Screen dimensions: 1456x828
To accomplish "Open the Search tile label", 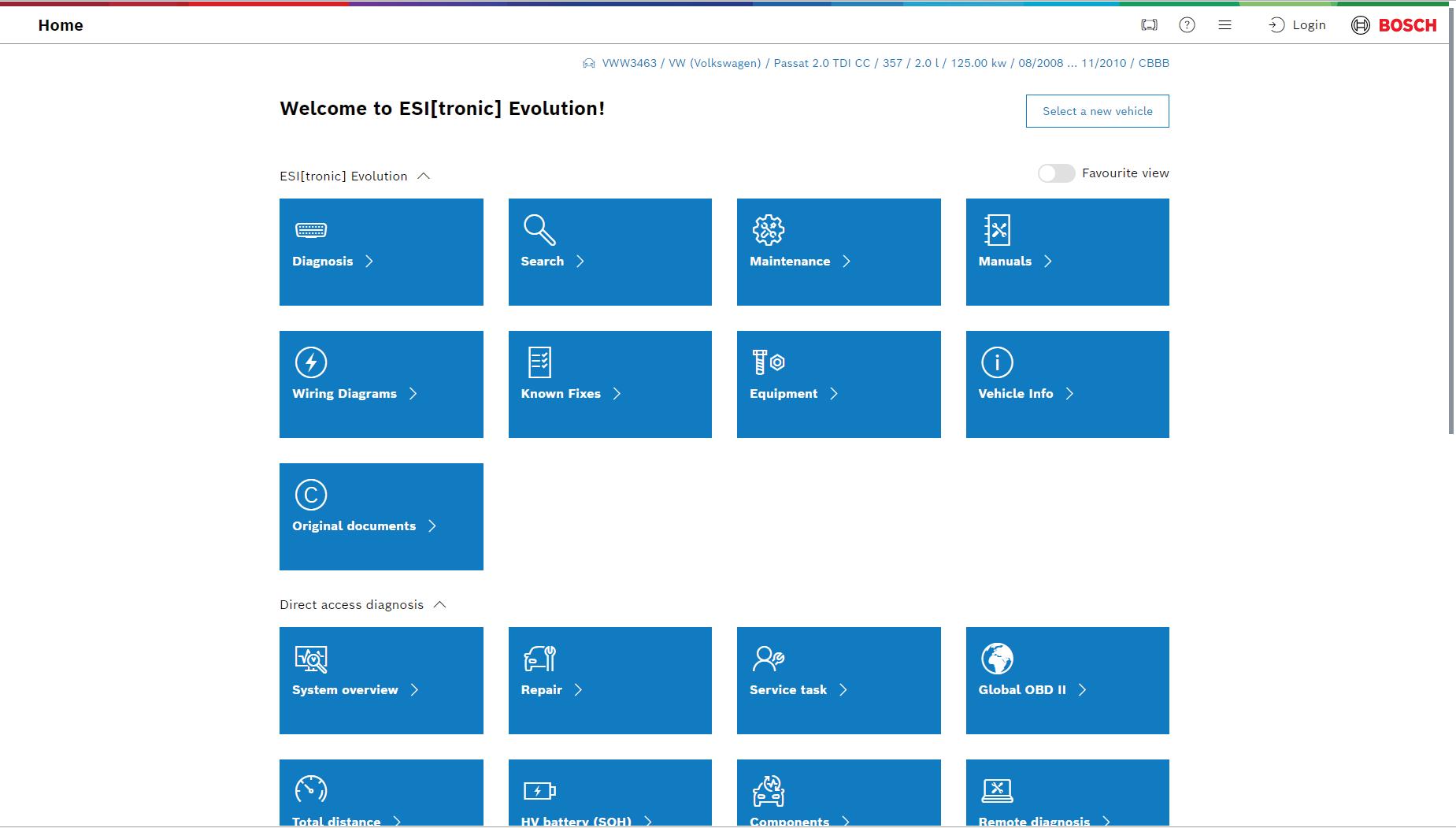I will pyautogui.click(x=543, y=262).
